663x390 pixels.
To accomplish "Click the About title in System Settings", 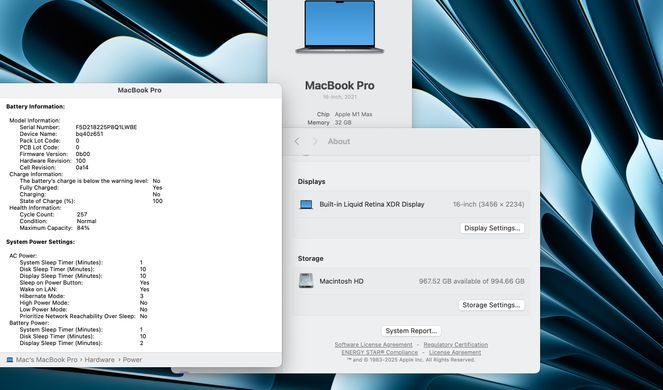I will pos(339,141).
